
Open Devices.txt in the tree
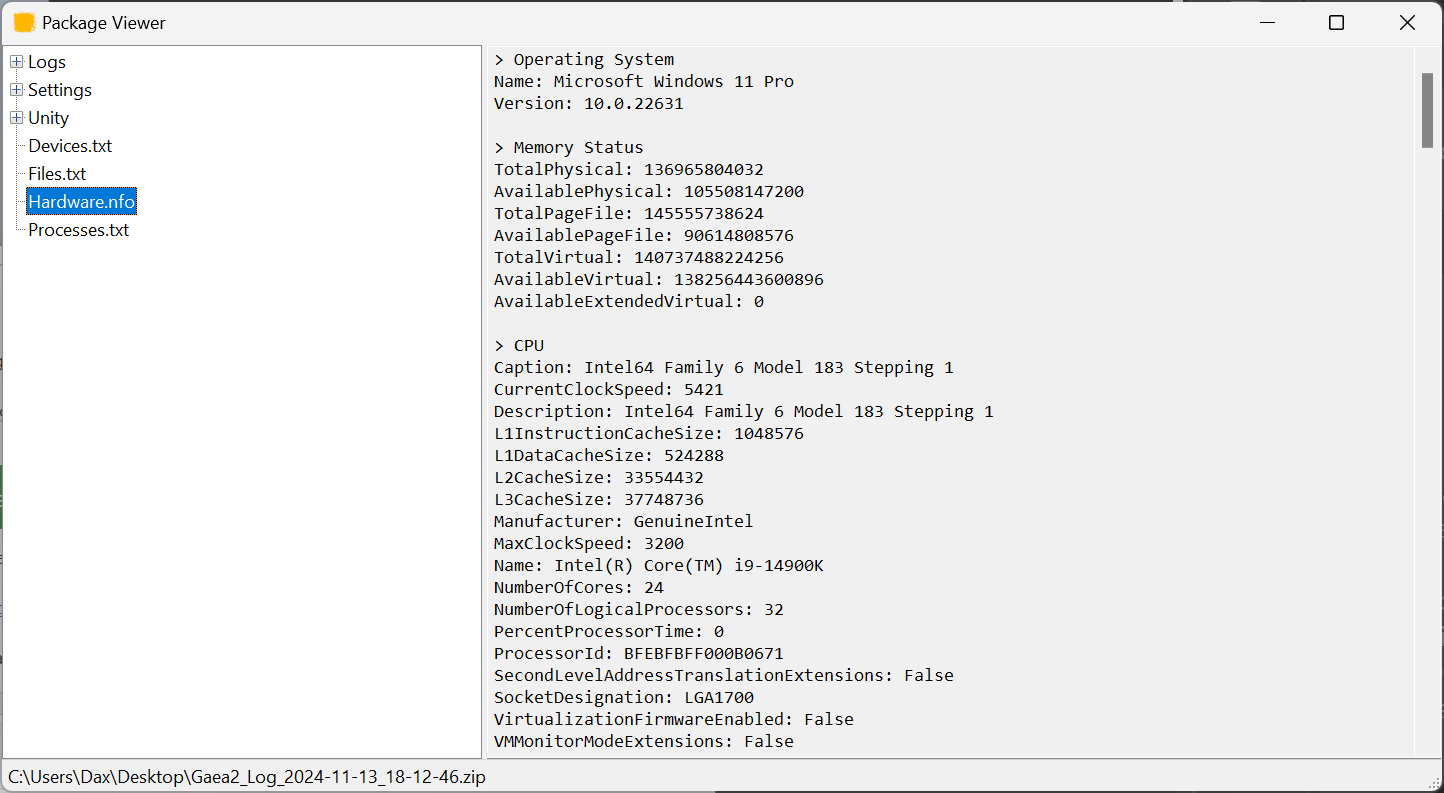(x=70, y=146)
